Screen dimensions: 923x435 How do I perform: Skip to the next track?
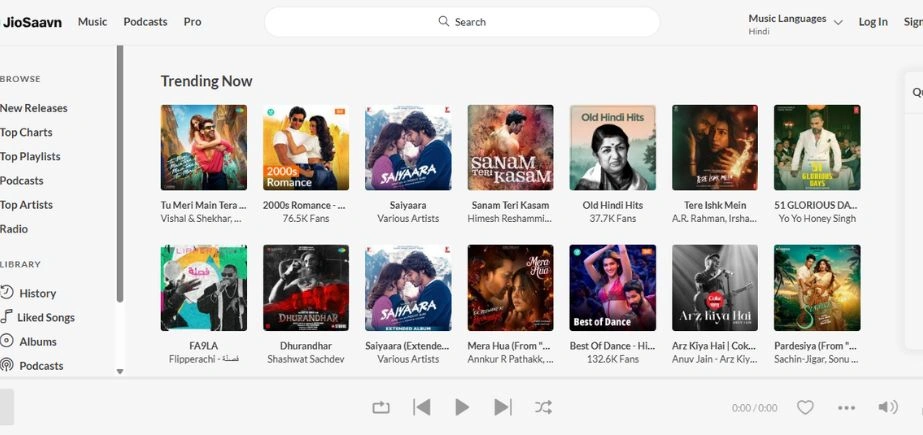coord(502,407)
